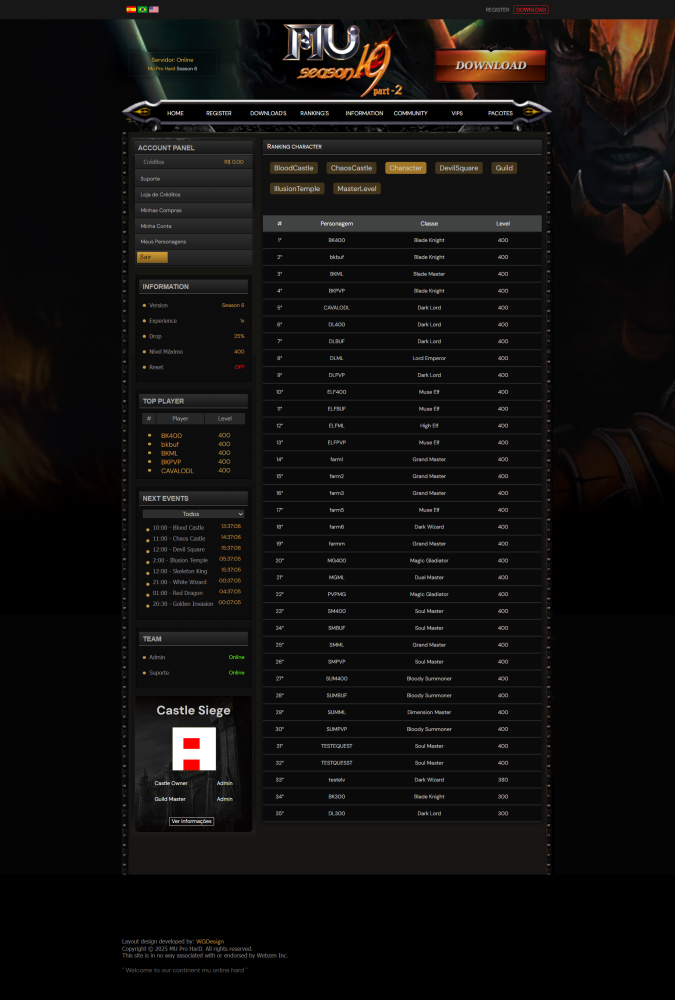Viewport: 675px width, 1000px height.
Task: Select the Guild ranking tab
Action: (x=504, y=168)
